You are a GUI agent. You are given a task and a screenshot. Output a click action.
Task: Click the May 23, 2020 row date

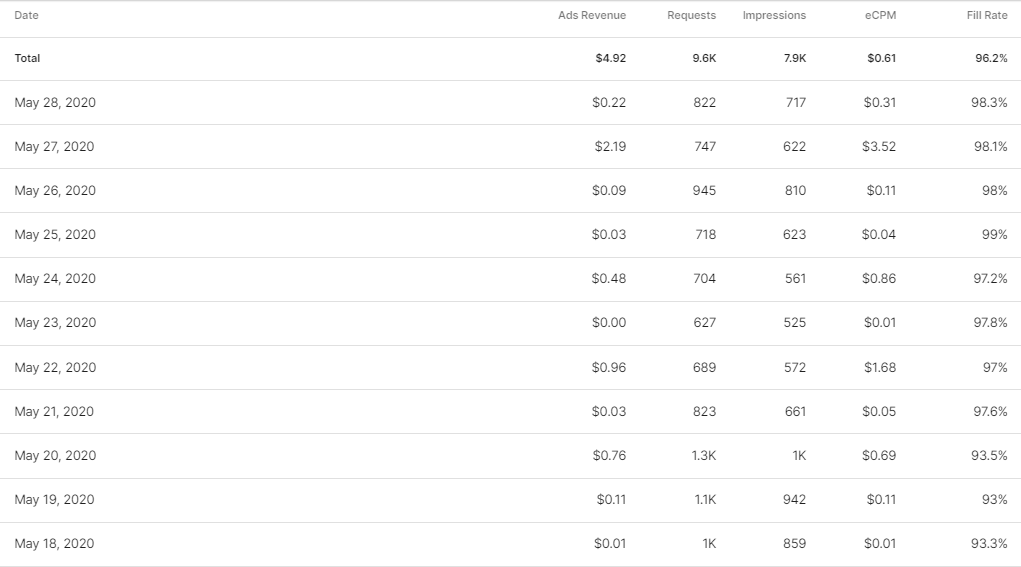(55, 323)
